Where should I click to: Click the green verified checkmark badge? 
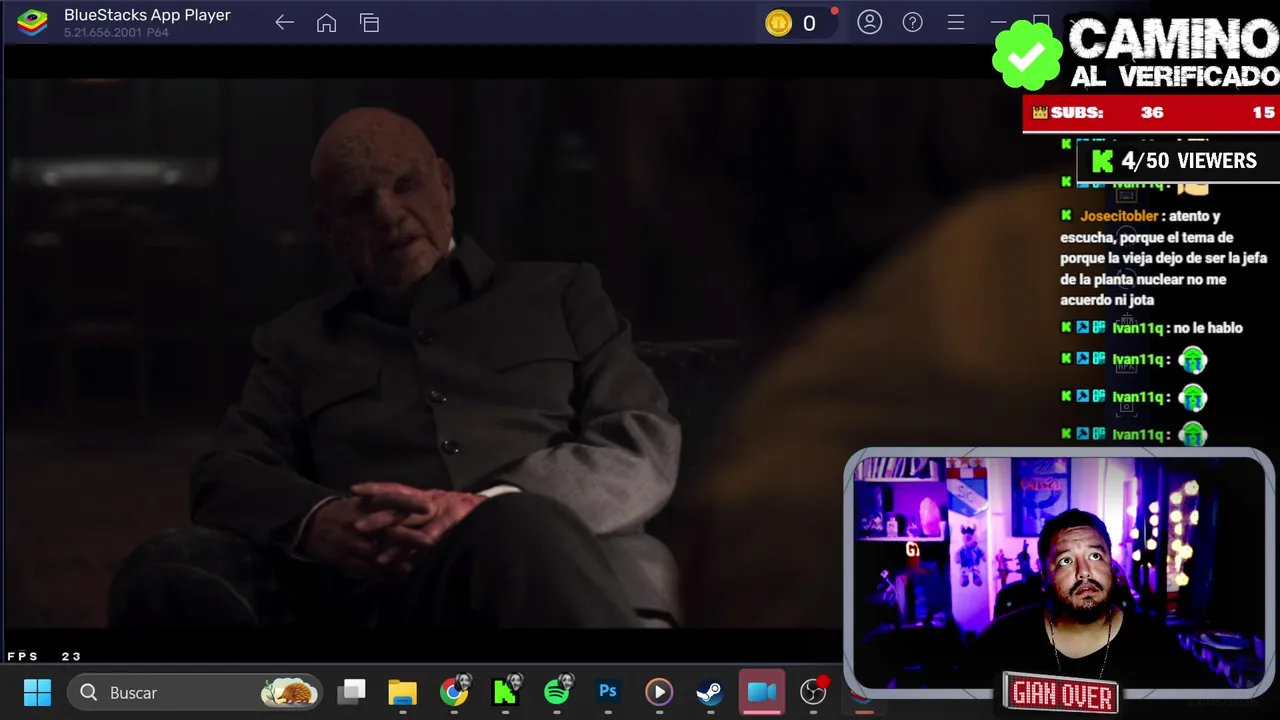coord(1026,55)
